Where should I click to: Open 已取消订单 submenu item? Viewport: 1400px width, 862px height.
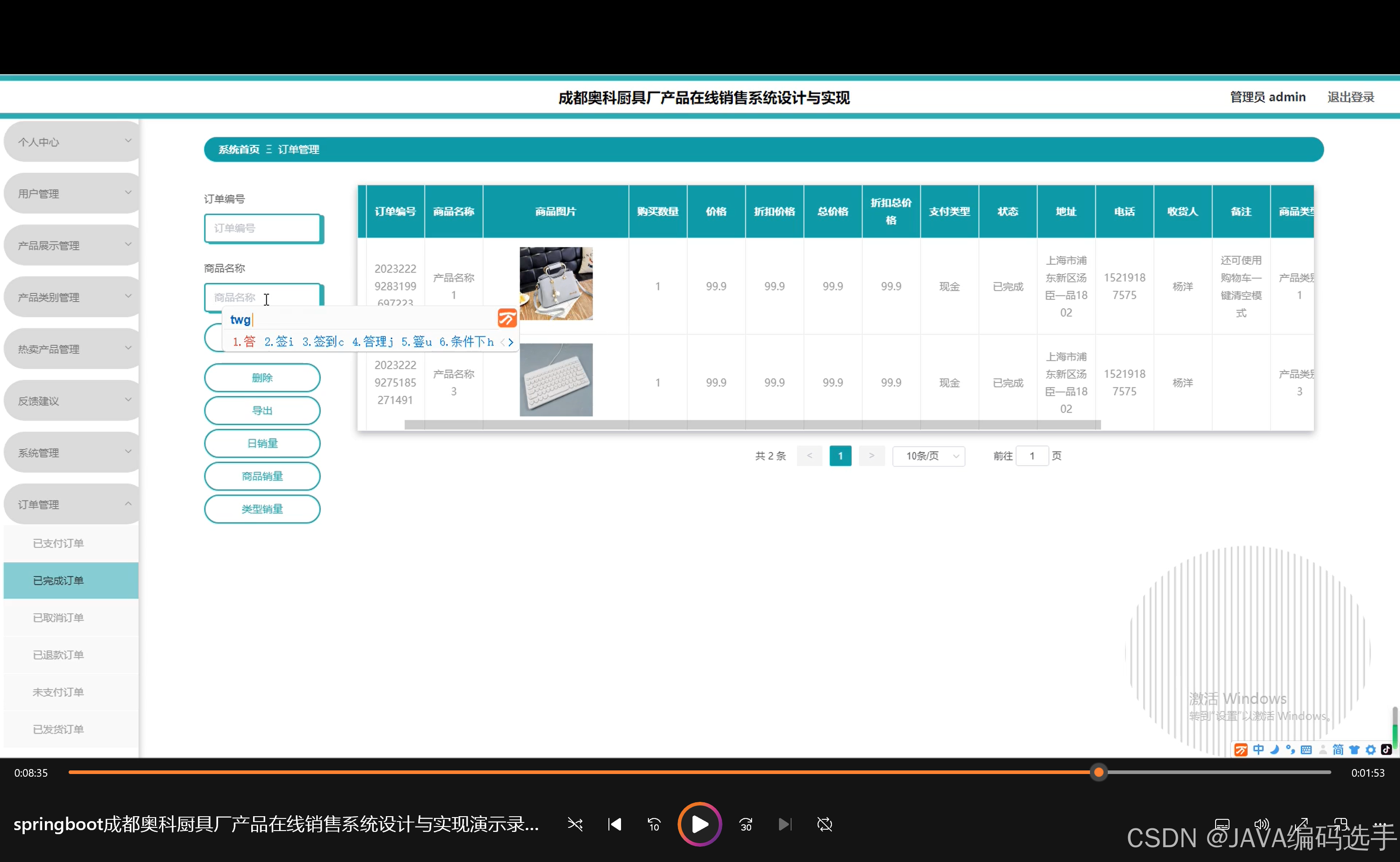[71, 617]
